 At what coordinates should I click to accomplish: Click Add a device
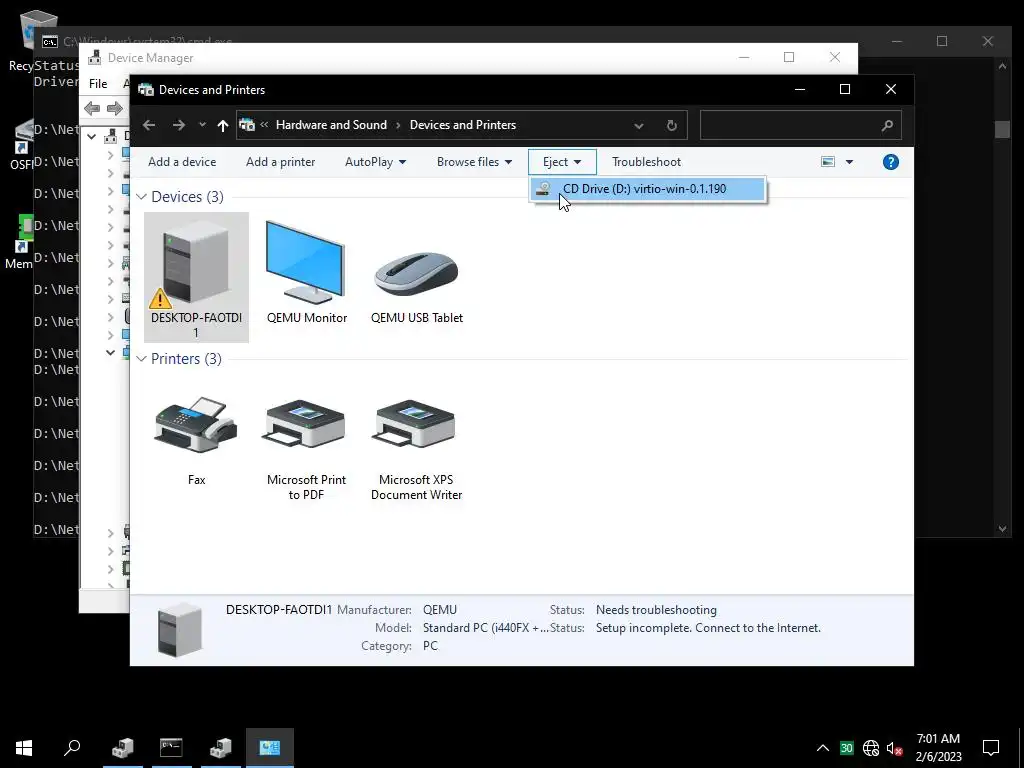(182, 162)
